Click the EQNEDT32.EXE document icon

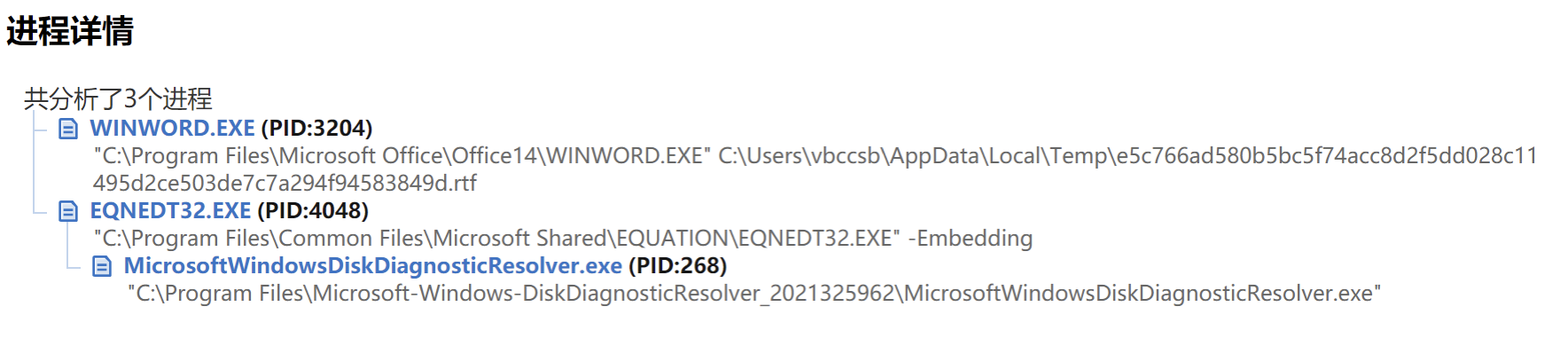pos(68,211)
